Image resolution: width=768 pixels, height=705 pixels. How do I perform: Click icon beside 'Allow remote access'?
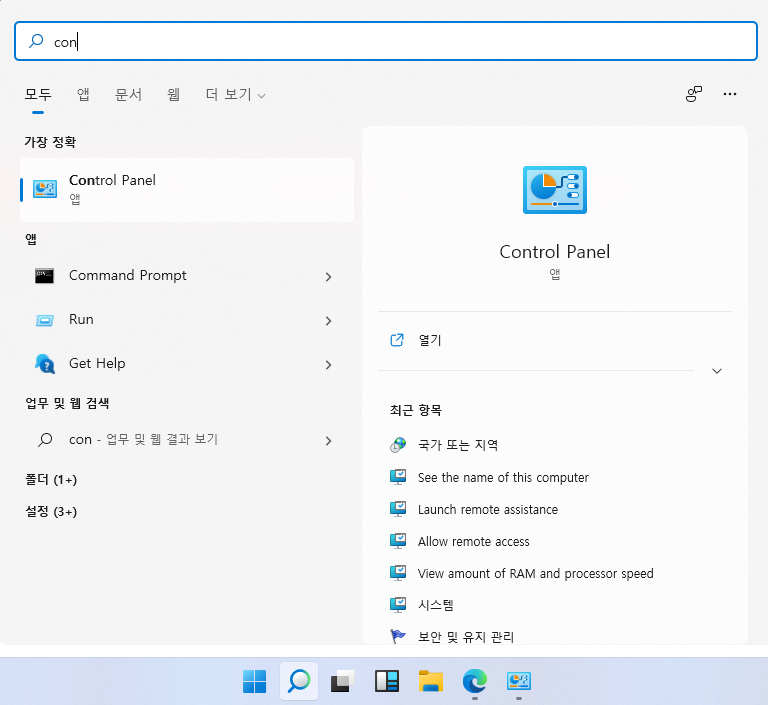pos(398,541)
